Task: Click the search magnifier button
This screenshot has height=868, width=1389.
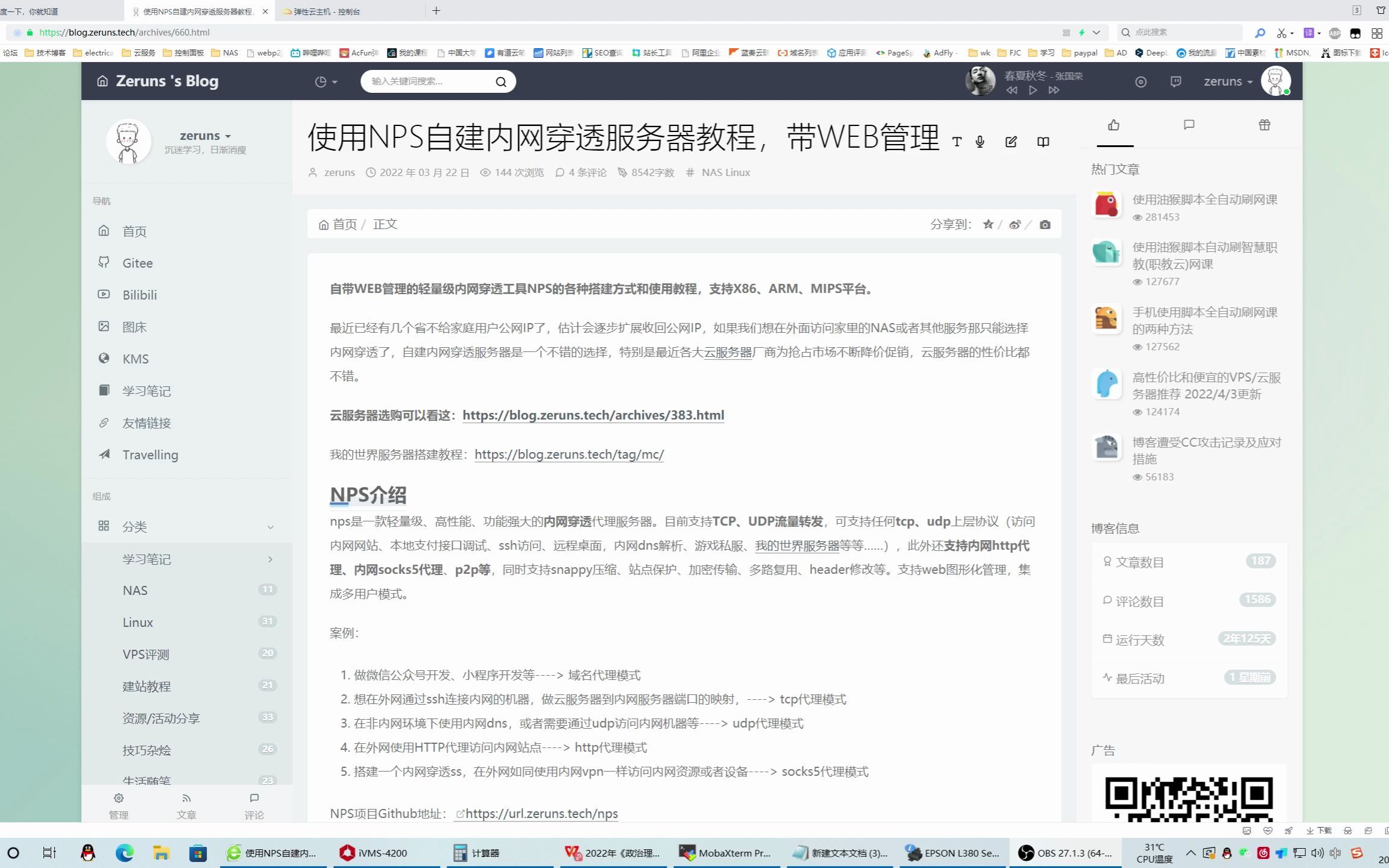Action: click(x=501, y=82)
